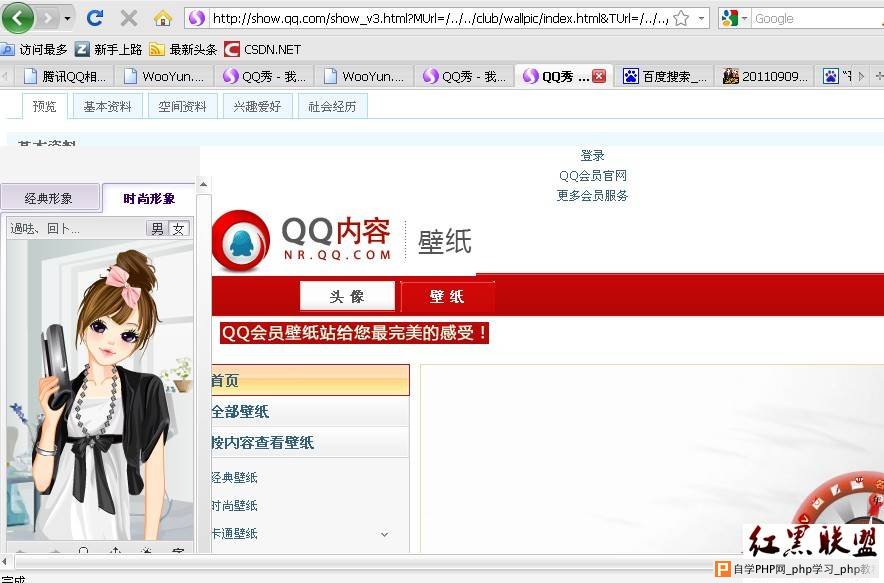Select the 空间资料 profile tab
884x583 pixels.
point(182,106)
